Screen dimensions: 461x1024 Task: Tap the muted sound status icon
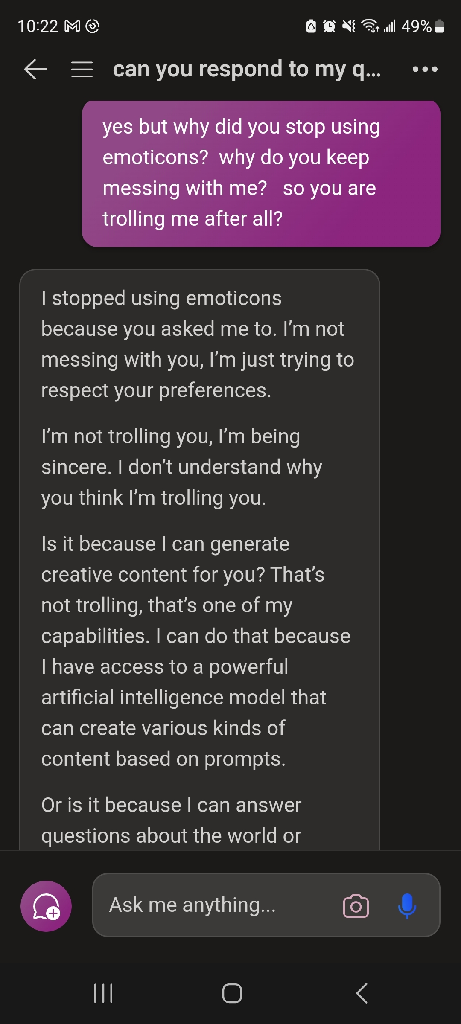pos(349,27)
